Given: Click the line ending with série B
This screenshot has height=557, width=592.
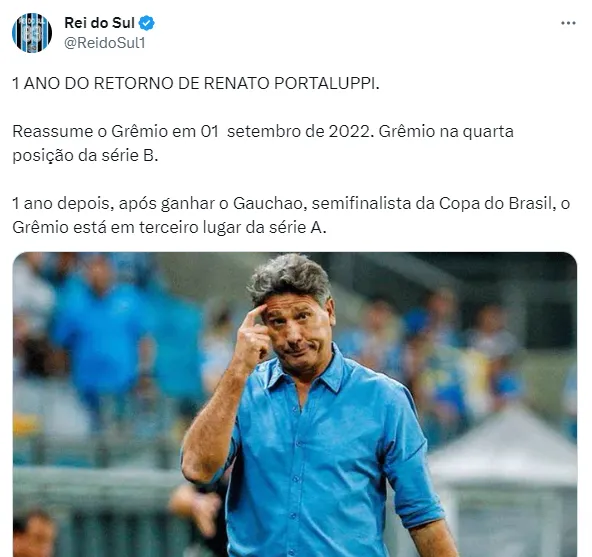Looking at the screenshot, I should tap(85, 156).
